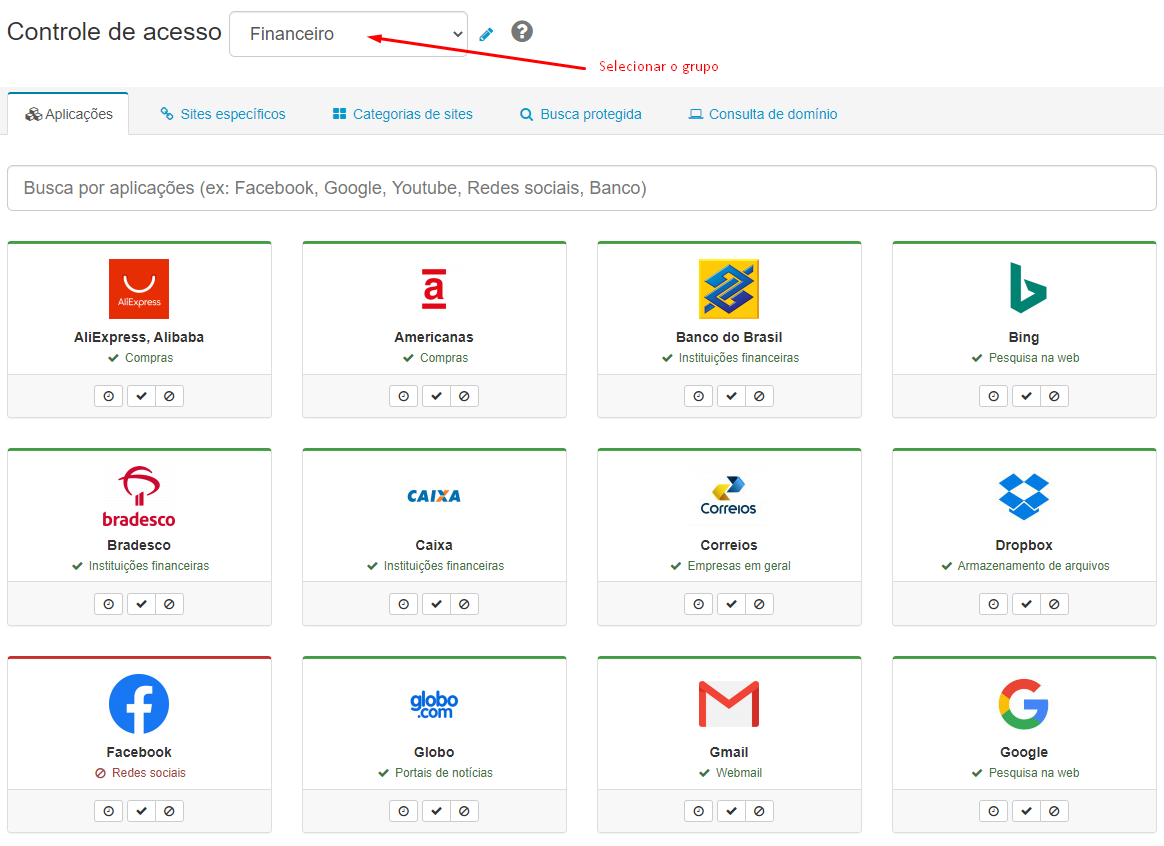Block Americanas with the ban button
Screen dimensions: 1164x846
[x=464, y=396]
